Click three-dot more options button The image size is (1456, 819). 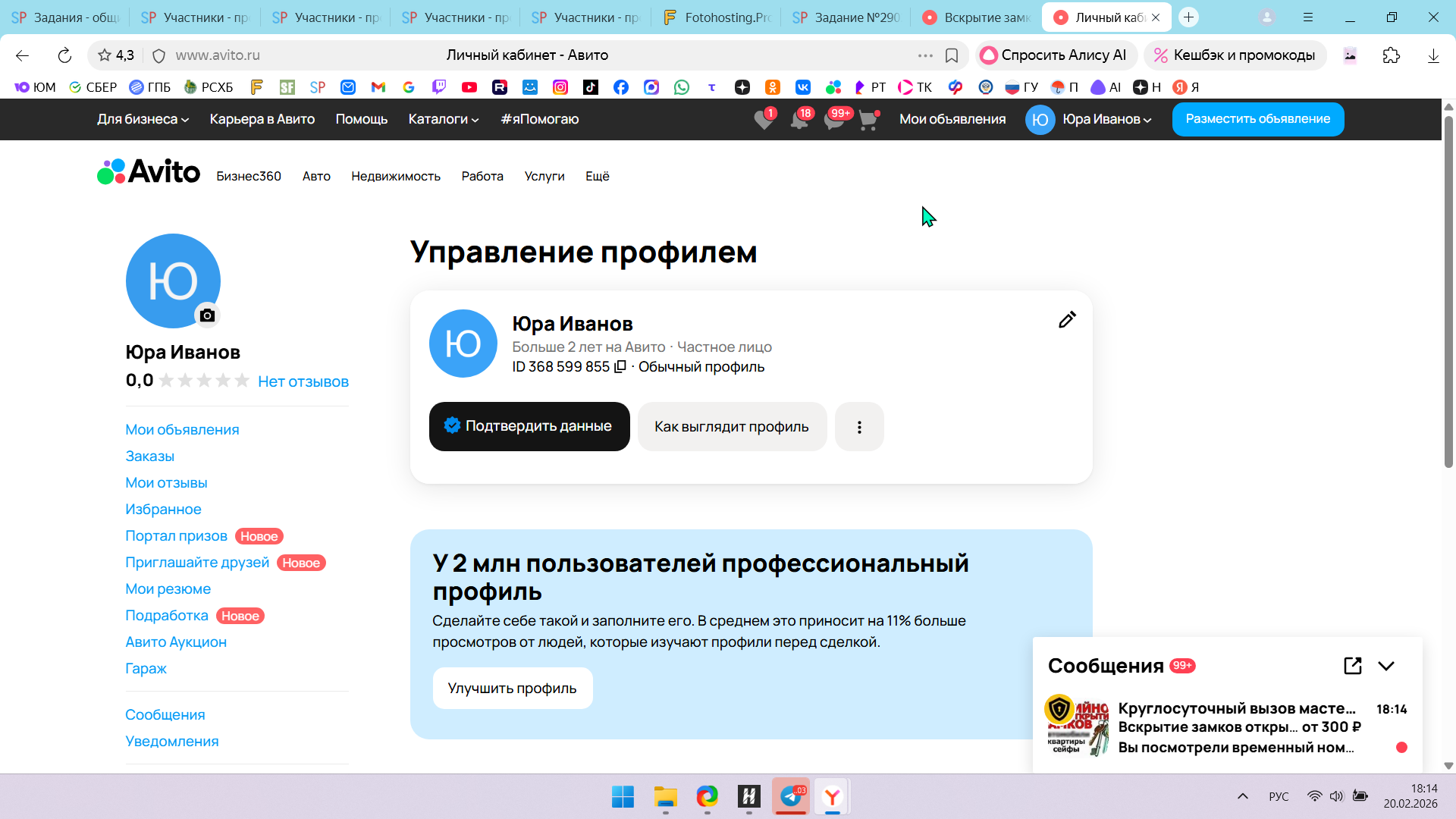859,427
